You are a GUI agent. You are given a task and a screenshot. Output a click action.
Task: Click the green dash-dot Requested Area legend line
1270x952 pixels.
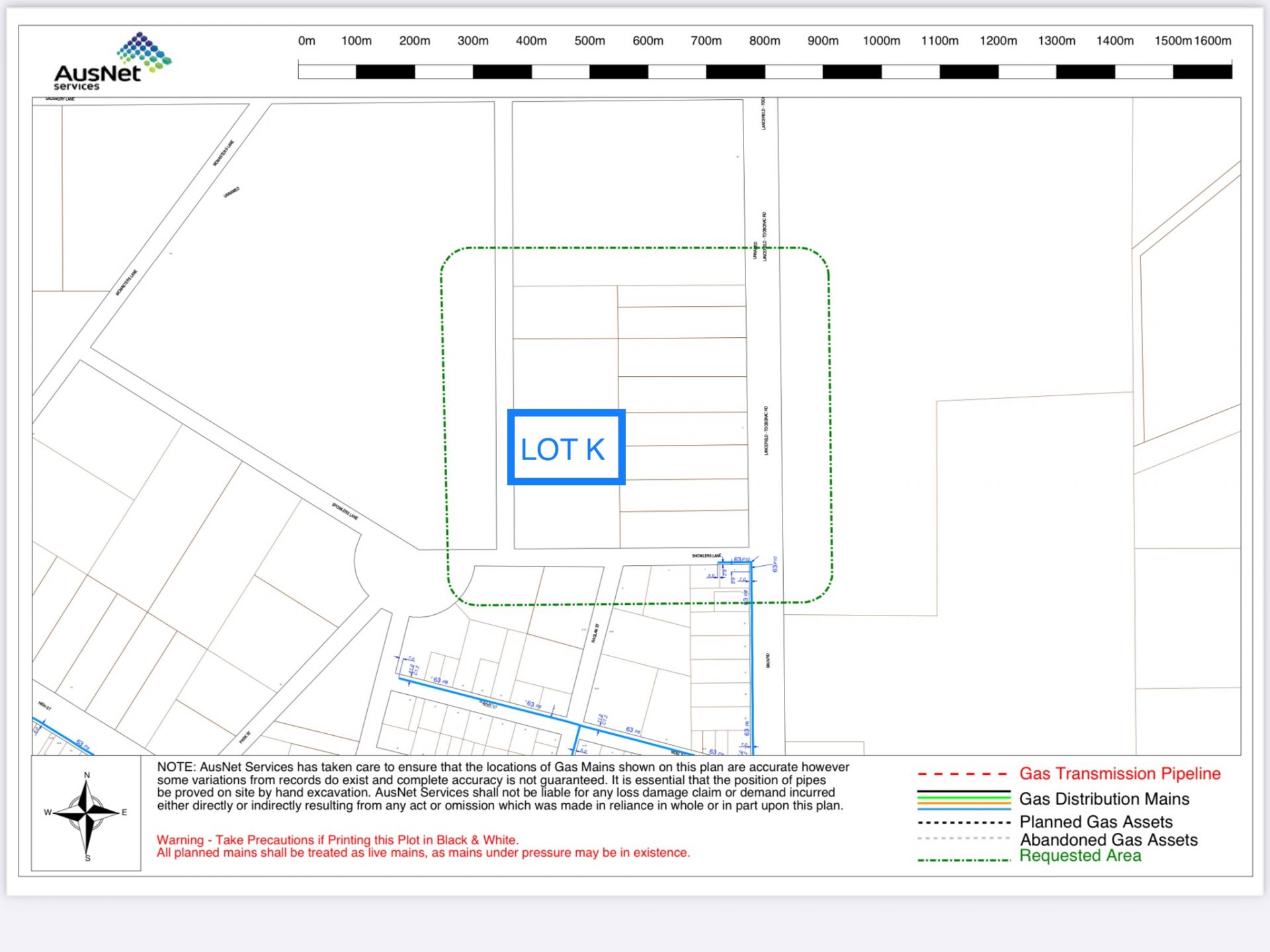tap(964, 860)
